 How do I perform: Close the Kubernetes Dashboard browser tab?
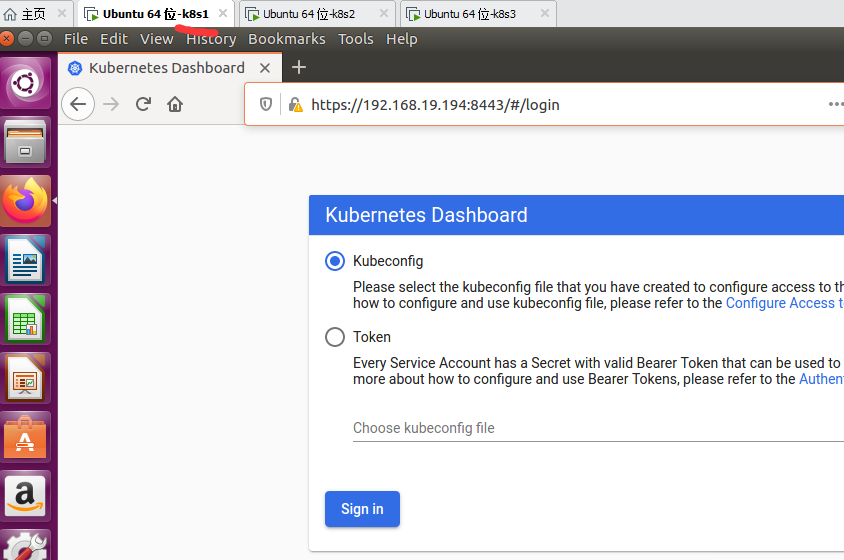tap(265, 68)
